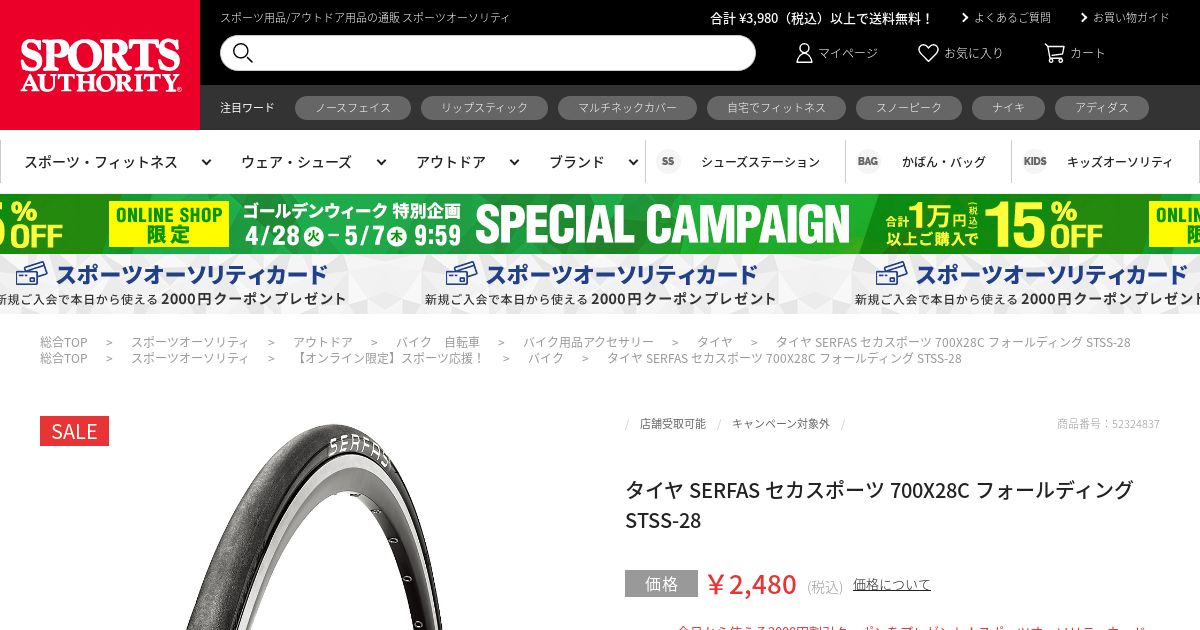The width and height of the screenshot is (1200, 630).
Task: Open よくあるご質問 FAQ link
Action: (1006, 18)
